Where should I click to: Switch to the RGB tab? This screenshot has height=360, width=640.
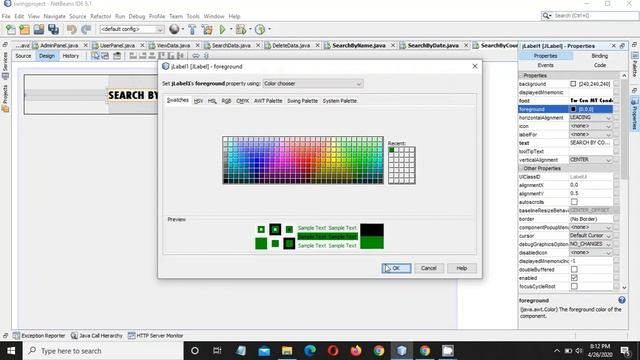pos(226,101)
